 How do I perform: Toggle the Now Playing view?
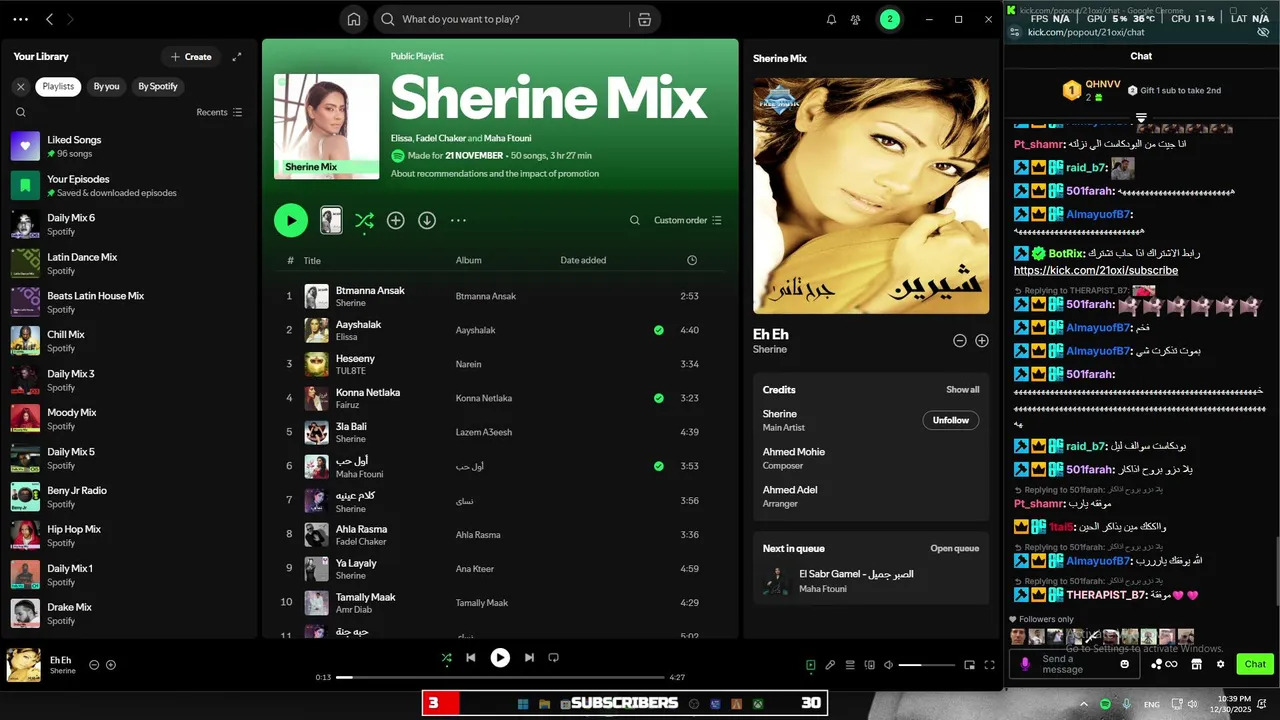[811, 665]
